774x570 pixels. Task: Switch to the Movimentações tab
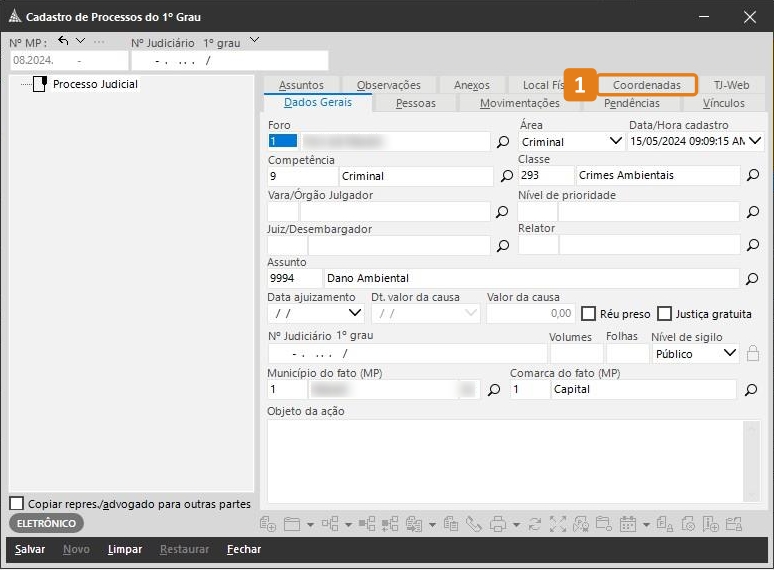tap(520, 103)
